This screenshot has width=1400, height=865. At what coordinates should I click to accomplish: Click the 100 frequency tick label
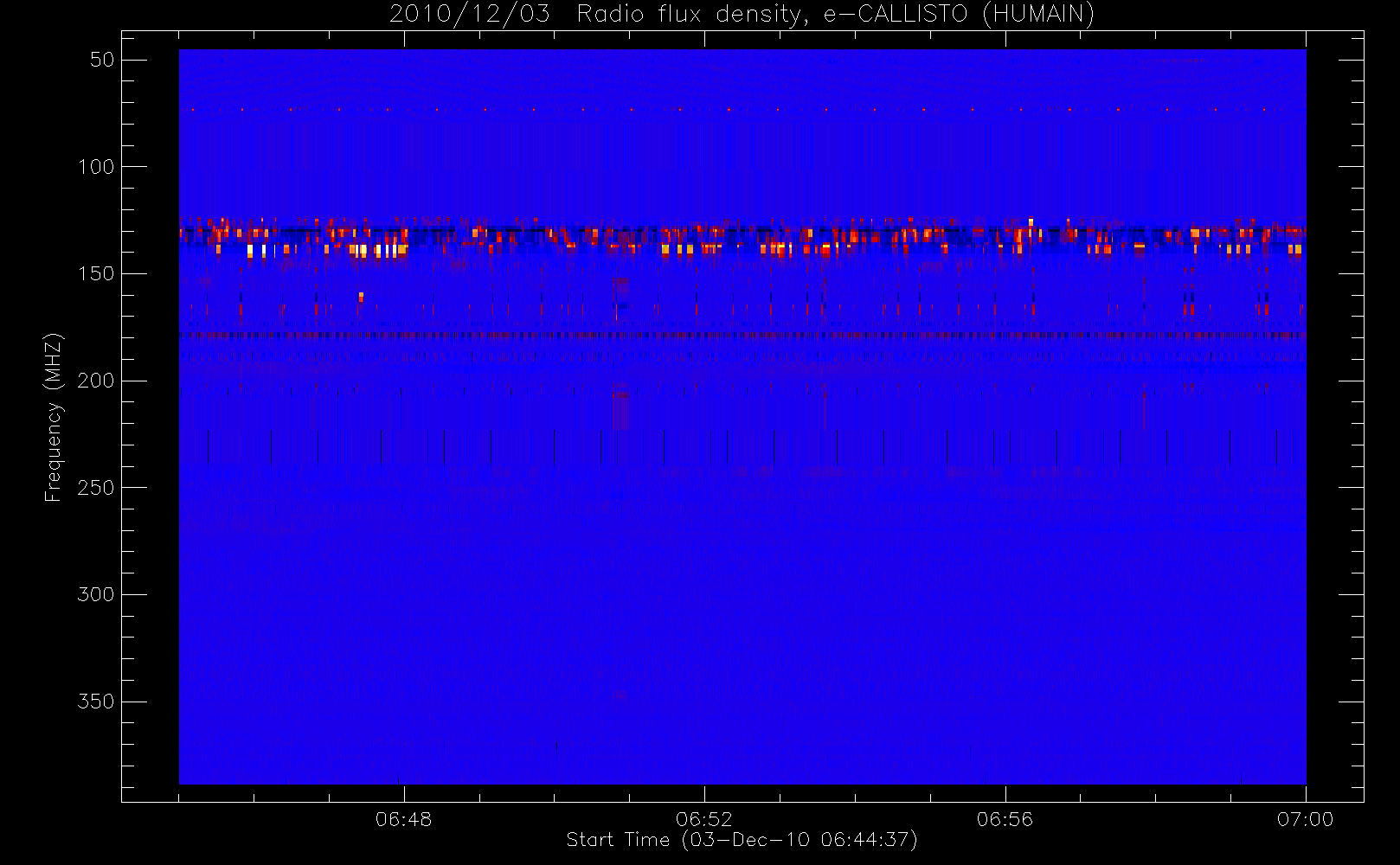[96, 167]
